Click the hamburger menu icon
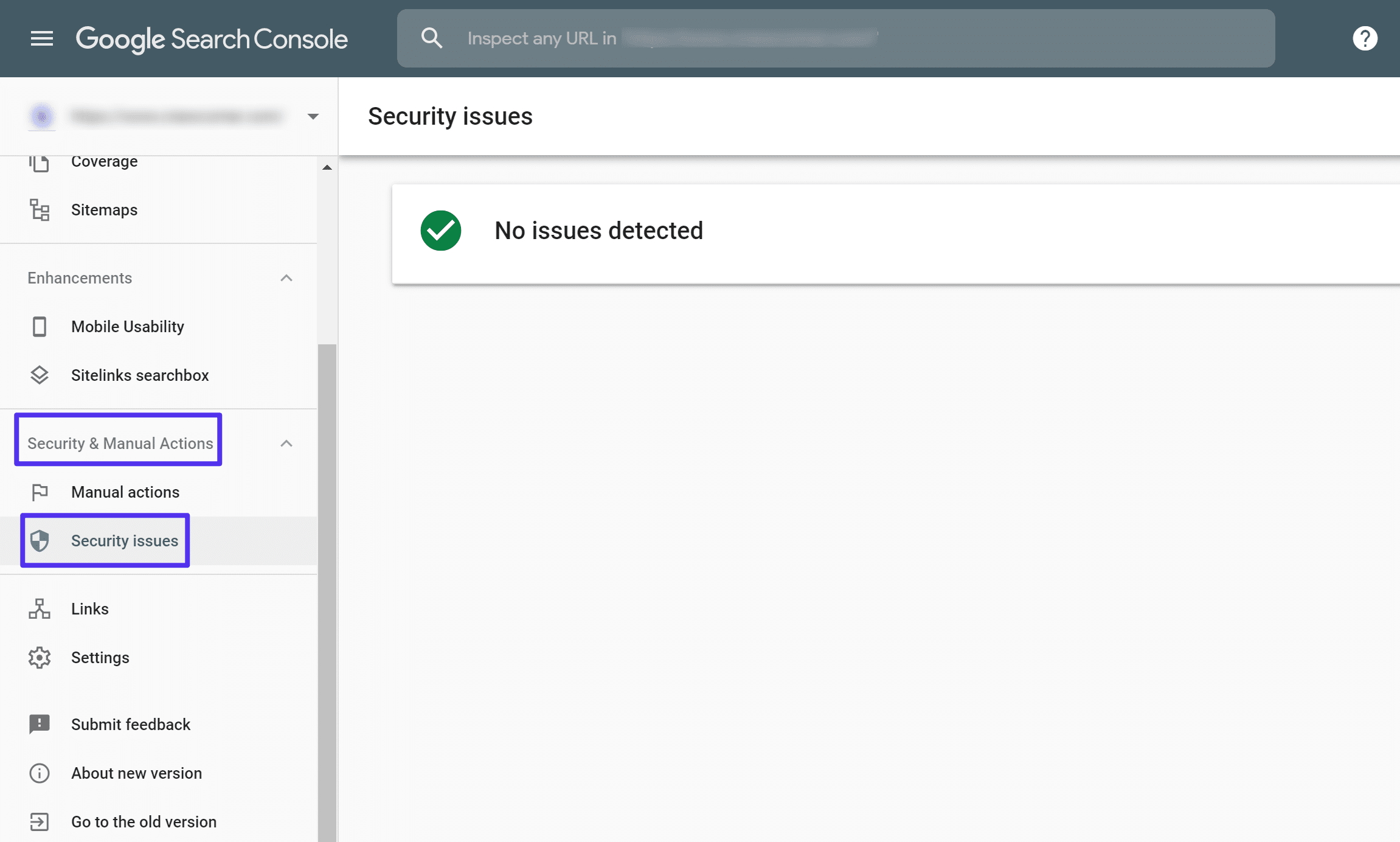Screen dimensions: 1400x842 40,38
